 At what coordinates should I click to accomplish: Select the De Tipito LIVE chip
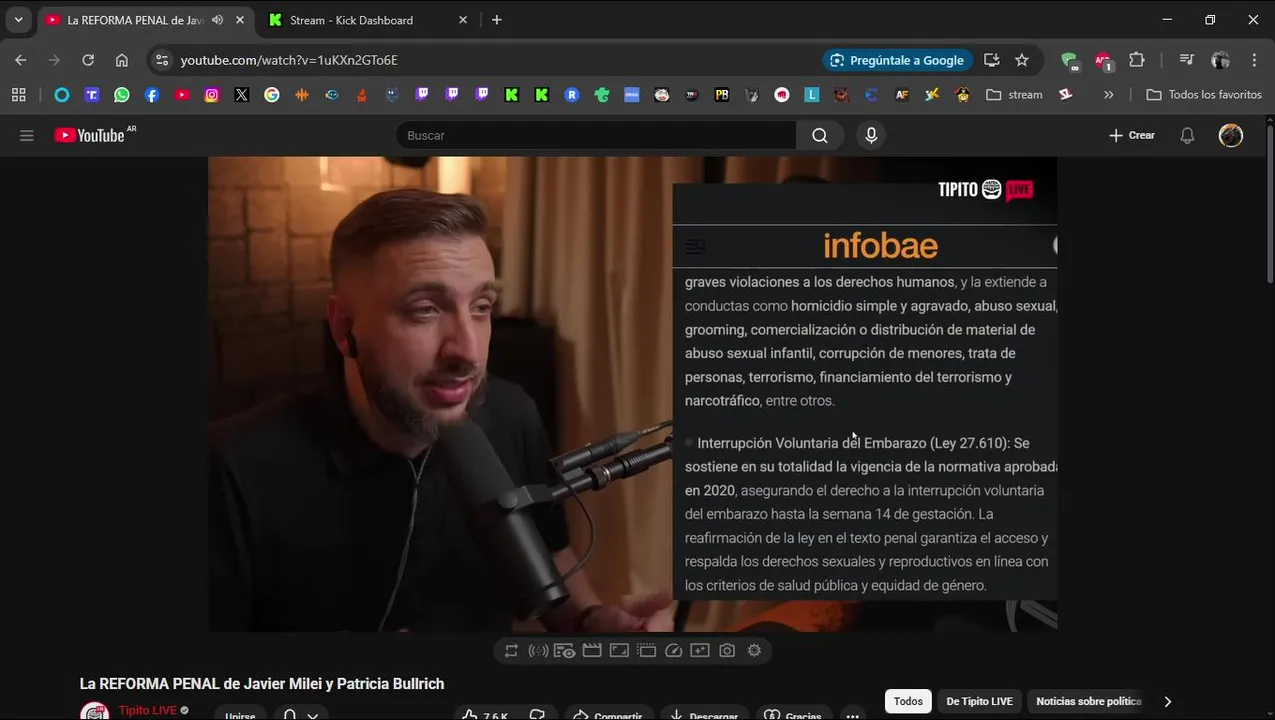(979, 701)
